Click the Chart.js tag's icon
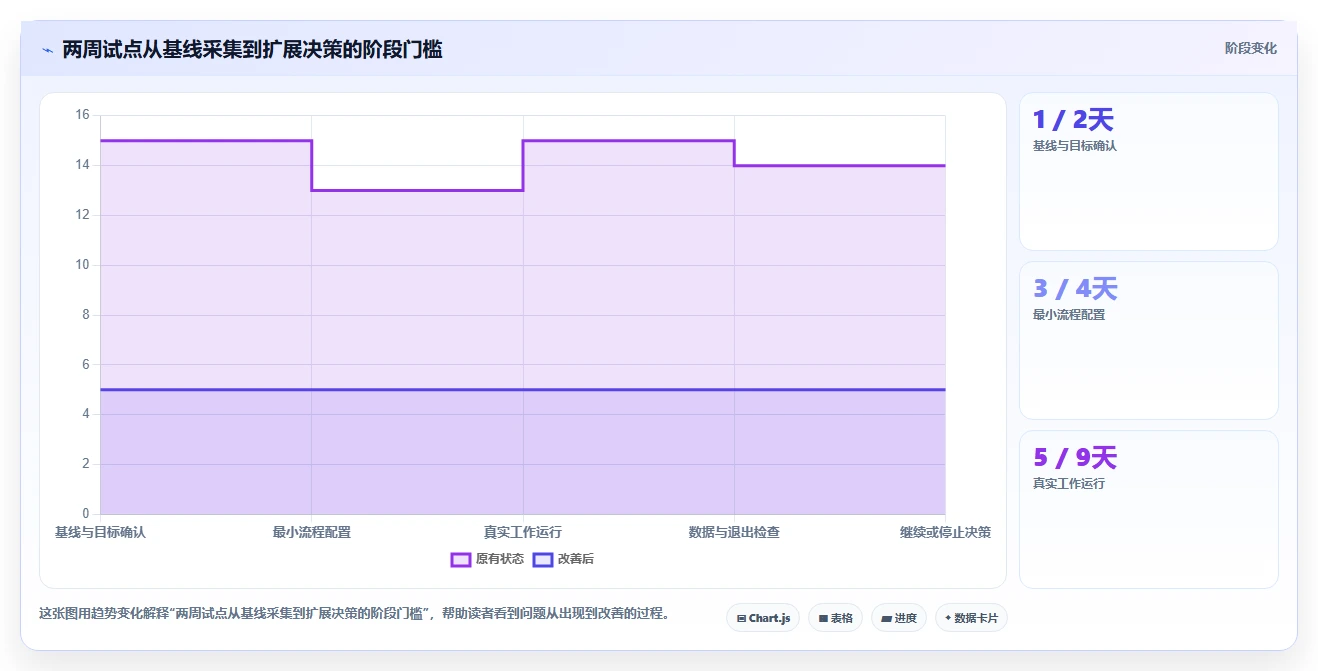 [741, 618]
